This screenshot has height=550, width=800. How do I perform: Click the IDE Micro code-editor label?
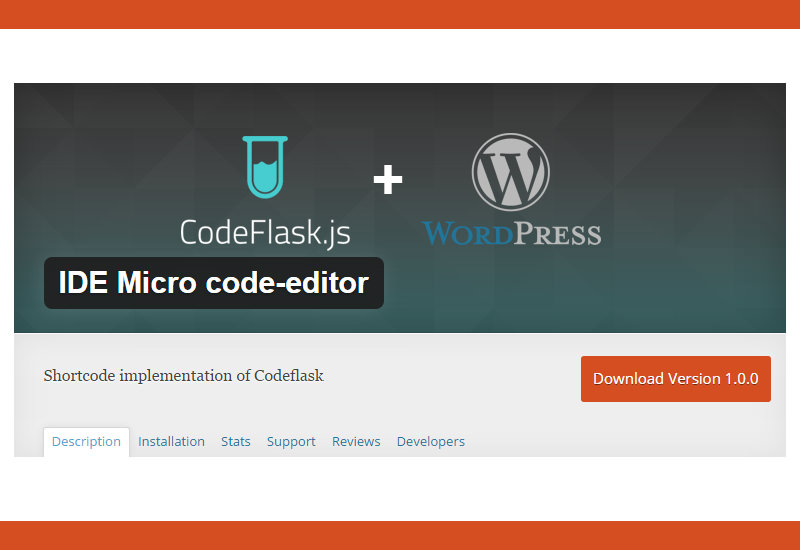214,283
